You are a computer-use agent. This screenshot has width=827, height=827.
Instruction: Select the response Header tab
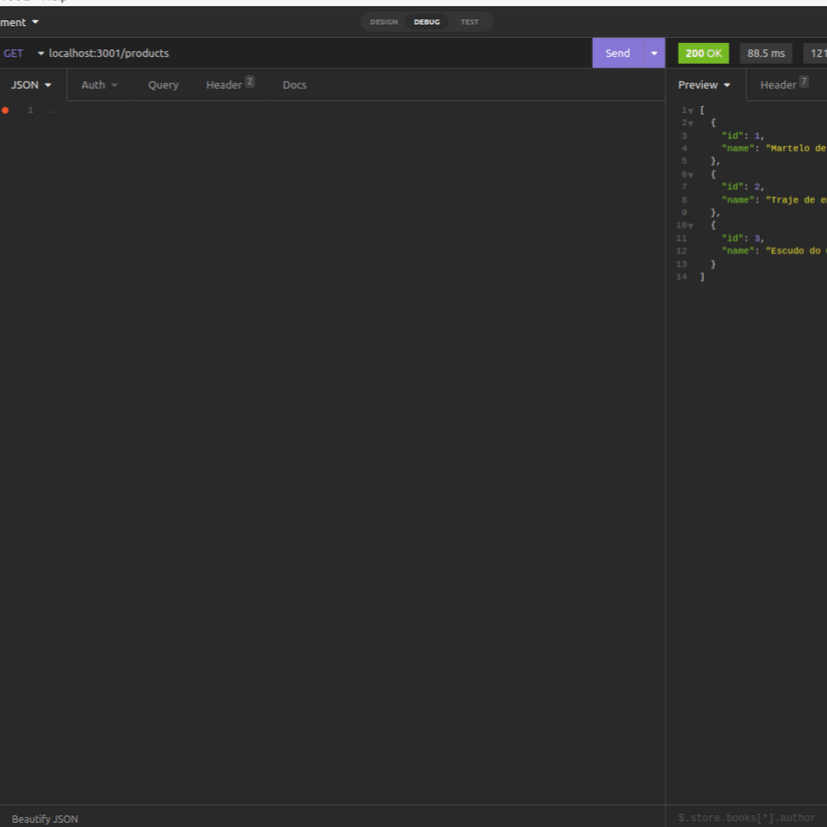point(784,85)
